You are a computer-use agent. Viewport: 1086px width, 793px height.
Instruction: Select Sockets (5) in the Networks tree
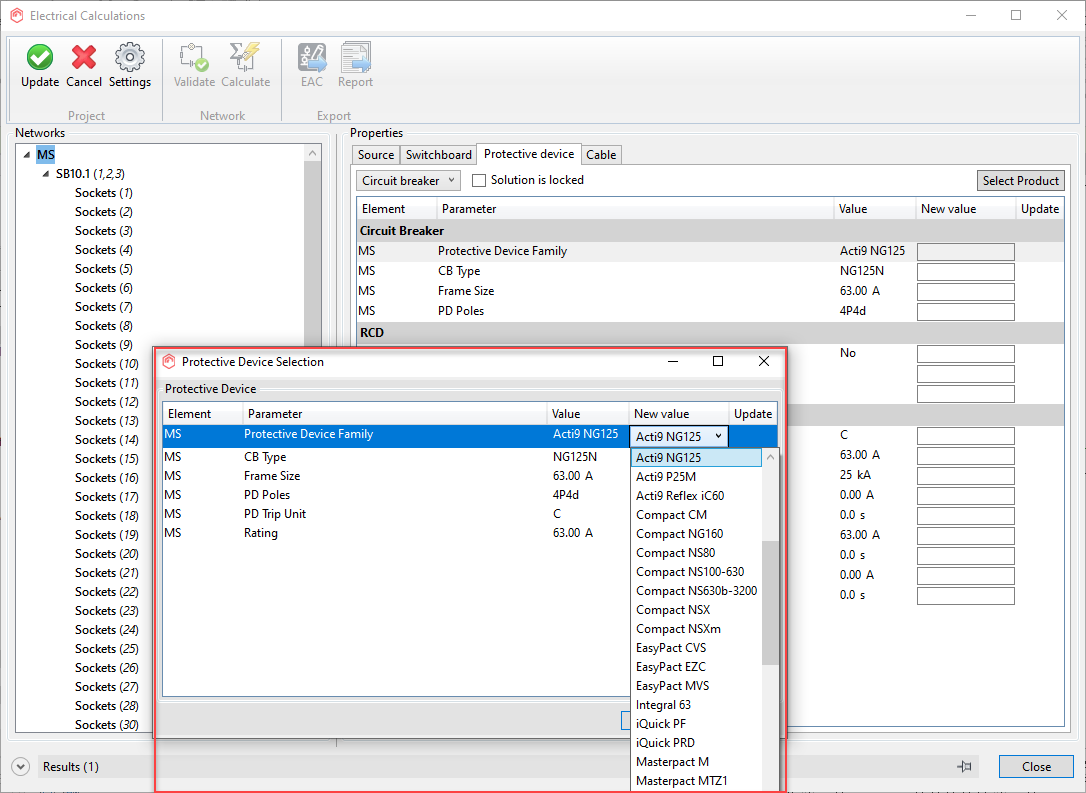coord(104,269)
